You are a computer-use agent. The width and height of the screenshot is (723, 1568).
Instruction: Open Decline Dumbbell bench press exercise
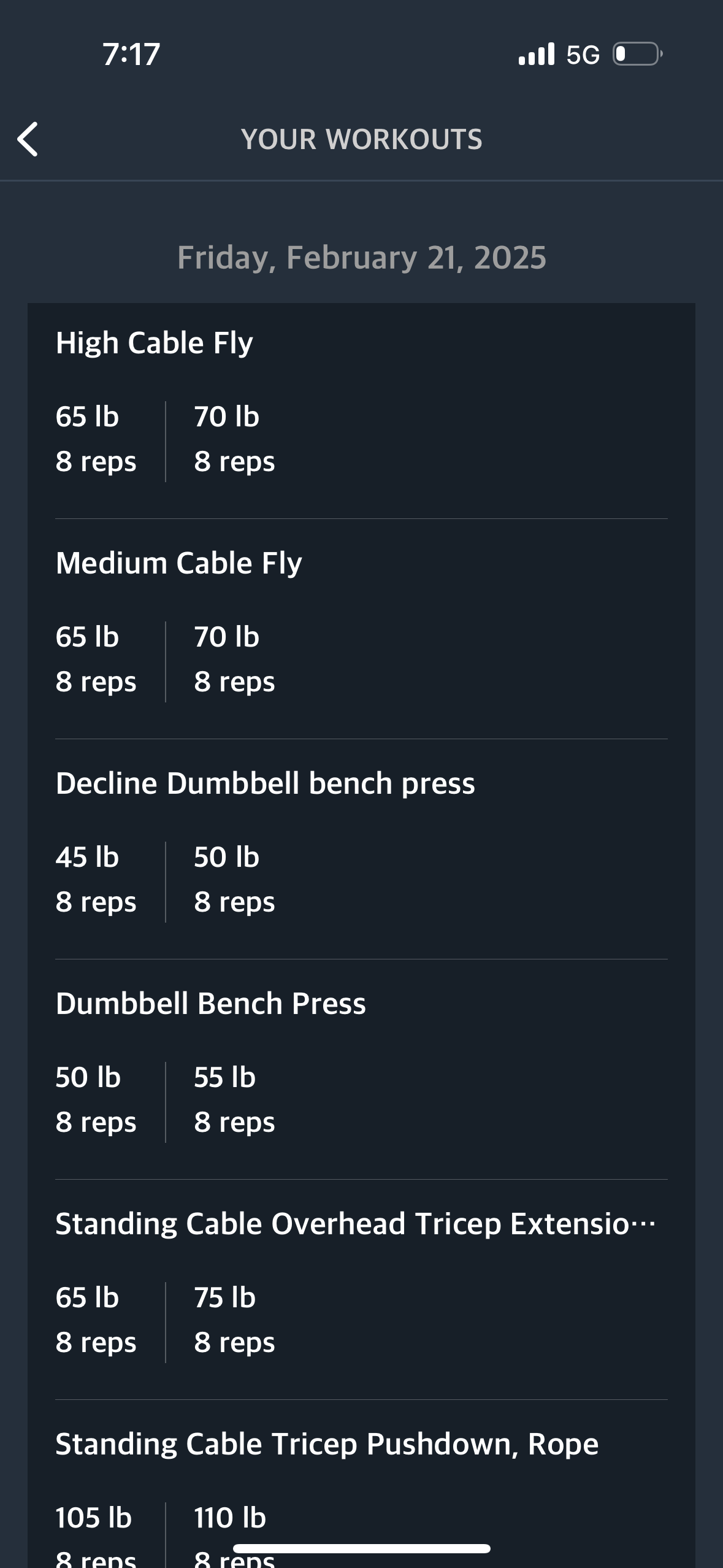click(x=265, y=783)
